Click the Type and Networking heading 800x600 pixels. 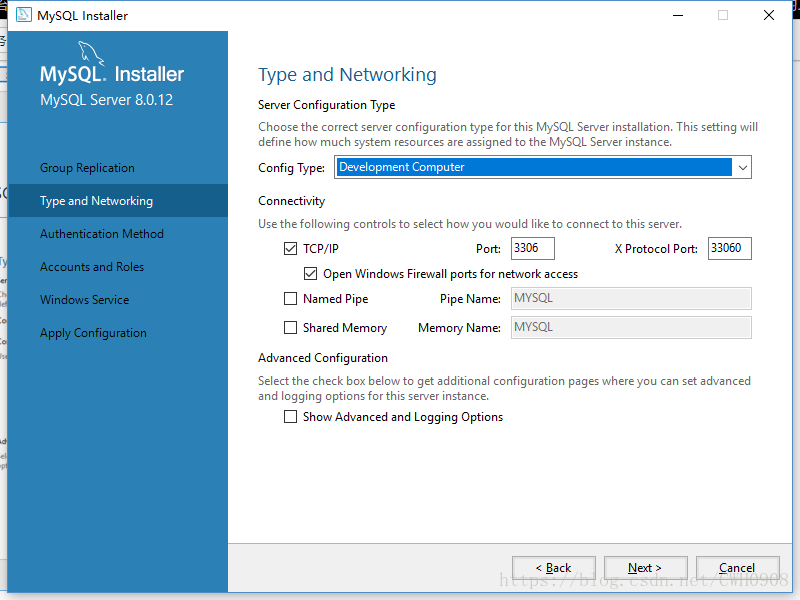[347, 74]
